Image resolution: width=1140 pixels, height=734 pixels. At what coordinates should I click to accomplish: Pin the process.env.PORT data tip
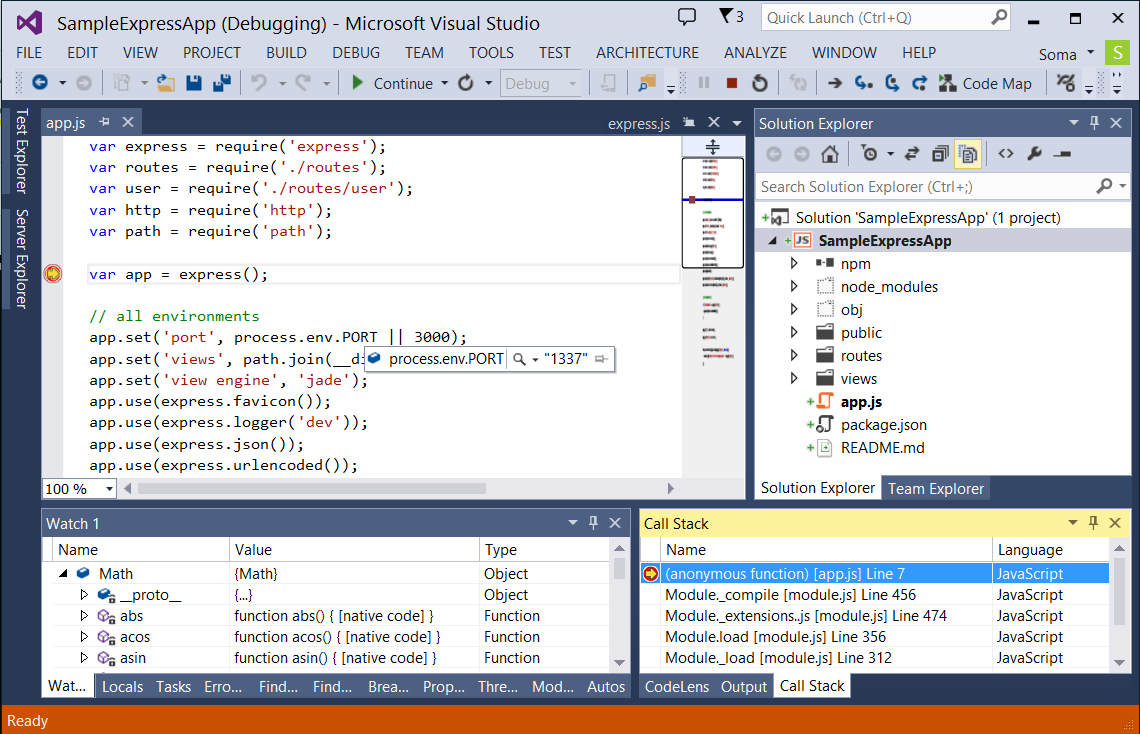[x=601, y=359]
